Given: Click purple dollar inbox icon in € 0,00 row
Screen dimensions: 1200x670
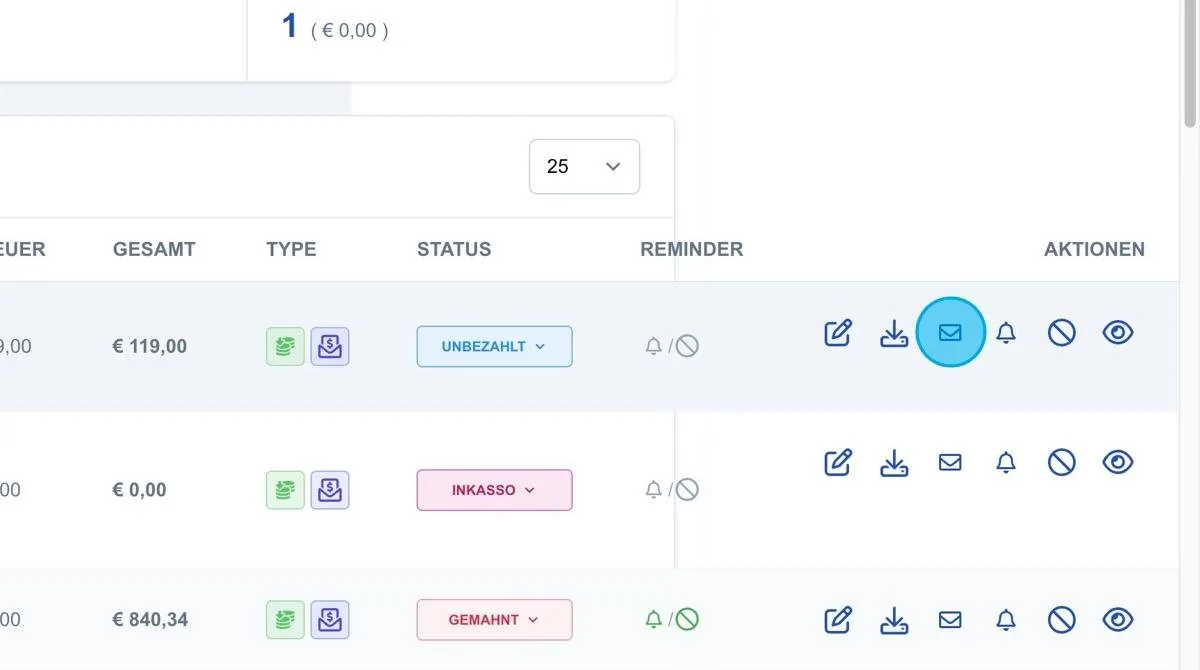Looking at the screenshot, I should tap(330, 490).
